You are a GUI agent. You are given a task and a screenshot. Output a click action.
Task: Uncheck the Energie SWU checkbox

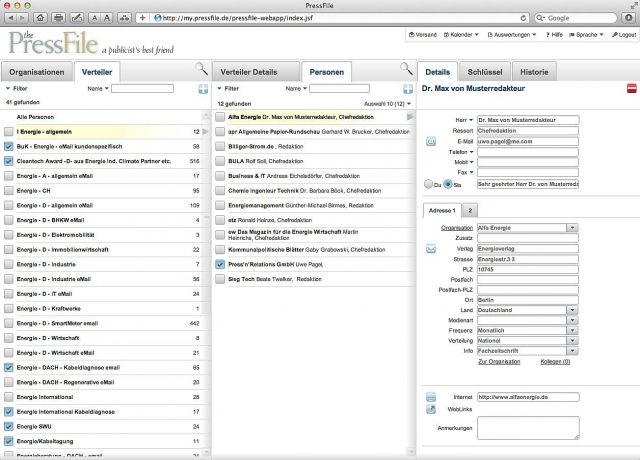[9, 425]
